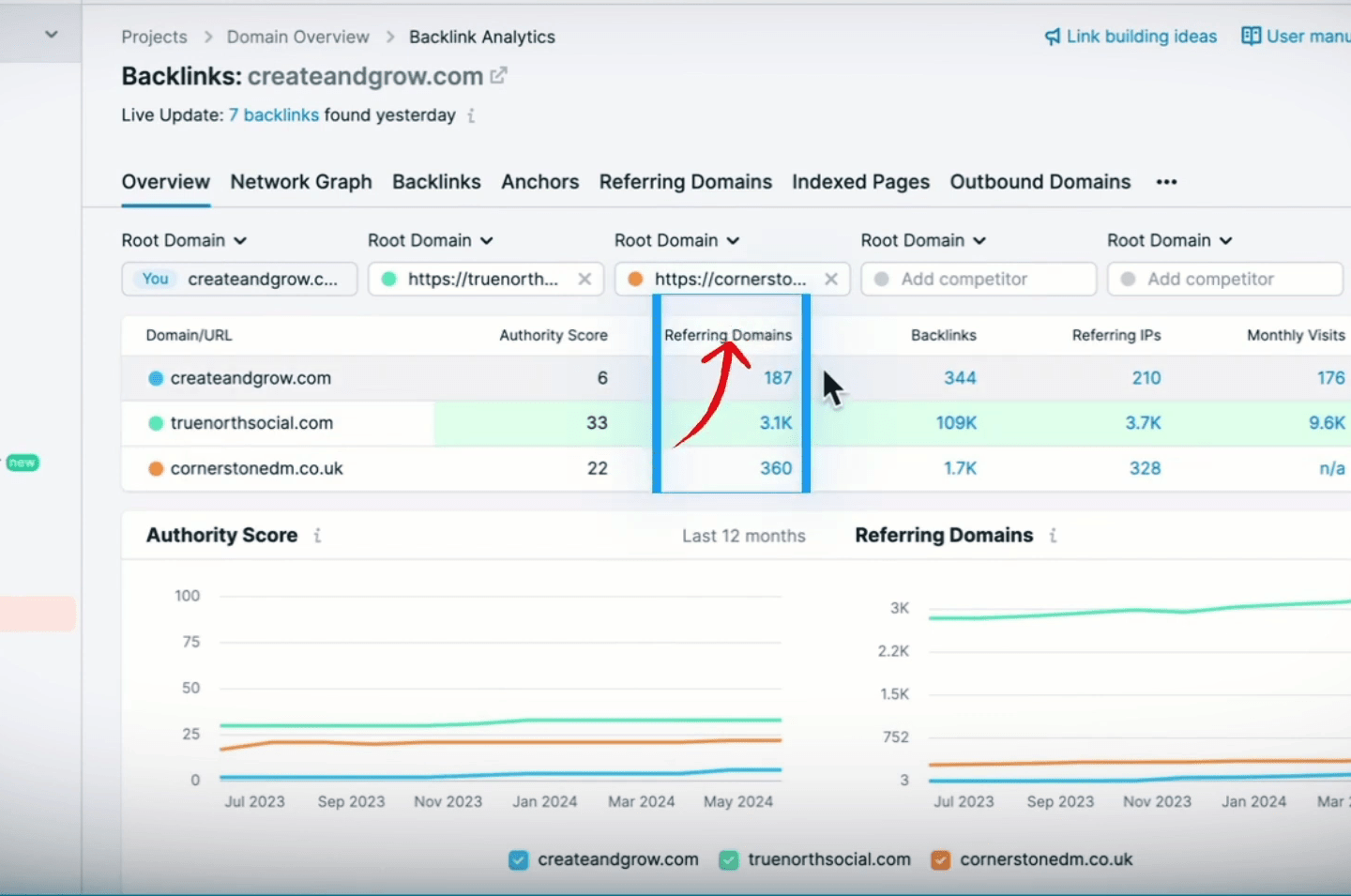
Task: Click info icon beside Authority Score heading
Action: coord(317,536)
